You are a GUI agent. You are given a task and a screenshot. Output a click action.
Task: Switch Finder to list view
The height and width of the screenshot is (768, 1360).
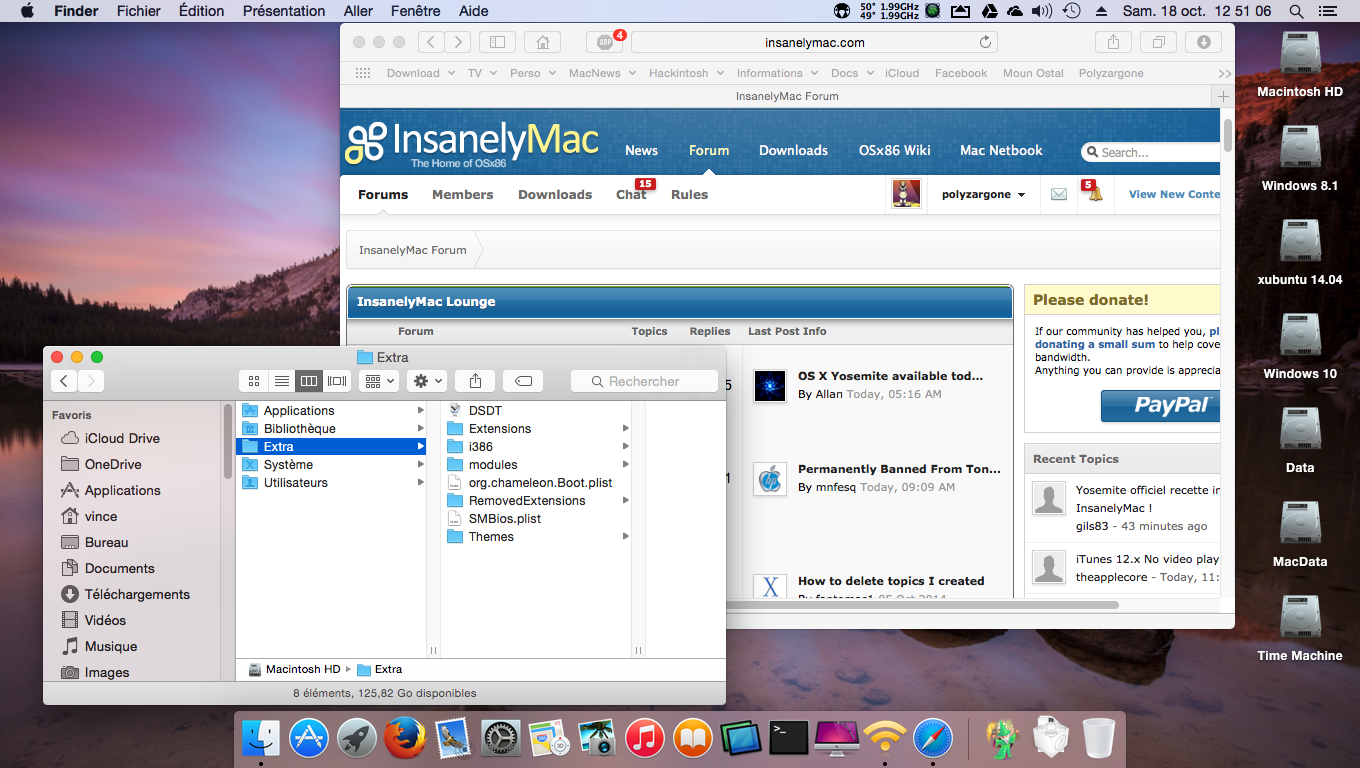(x=282, y=381)
